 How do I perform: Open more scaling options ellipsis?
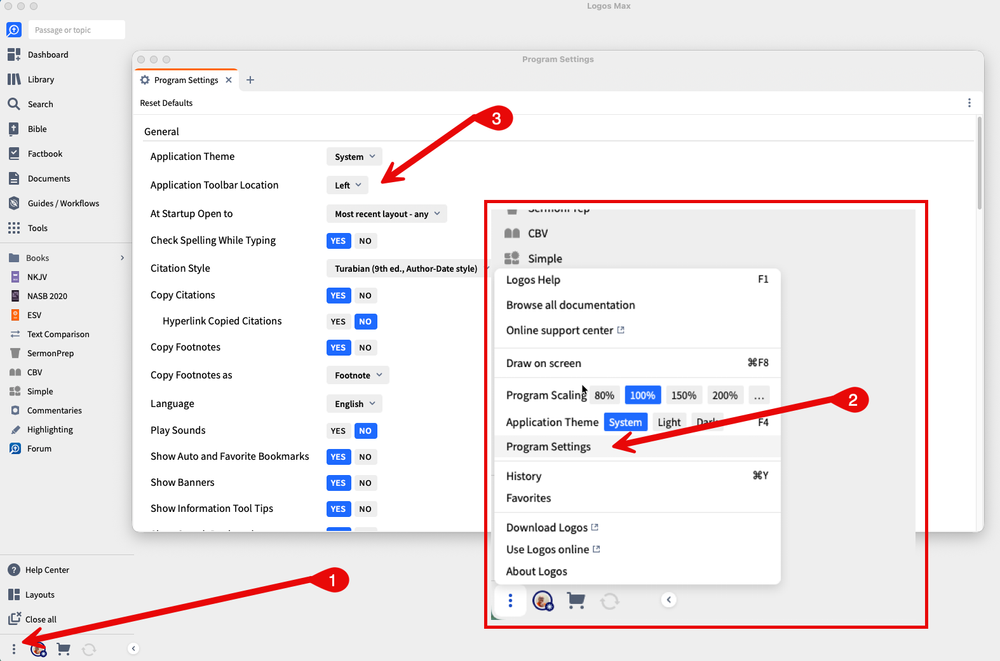coord(758,396)
